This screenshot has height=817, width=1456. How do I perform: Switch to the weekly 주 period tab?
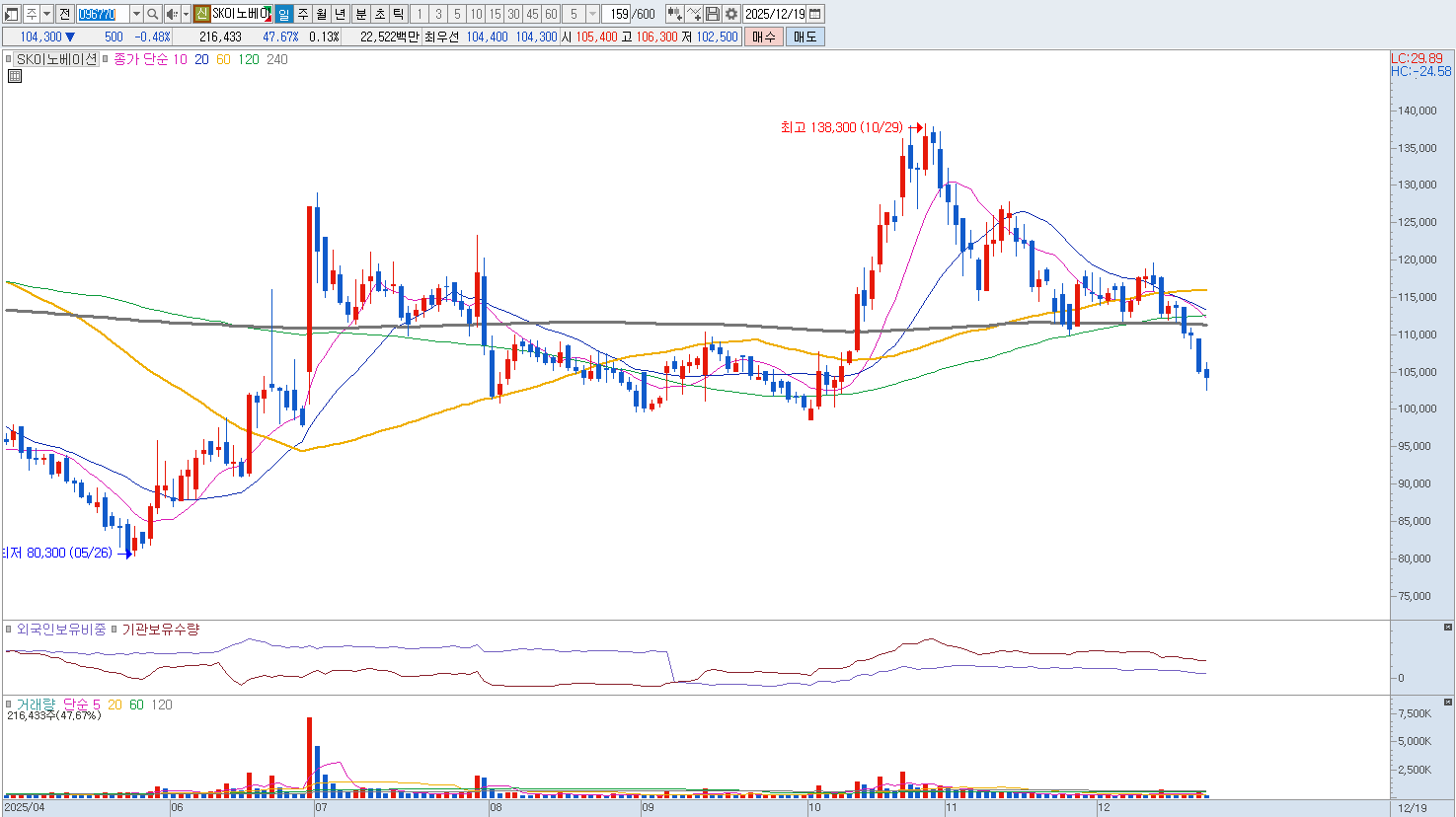click(303, 14)
